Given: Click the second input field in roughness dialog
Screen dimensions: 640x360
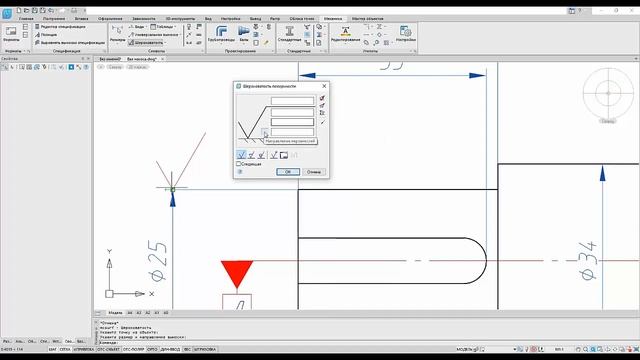Looking at the screenshot, I should click(292, 112).
